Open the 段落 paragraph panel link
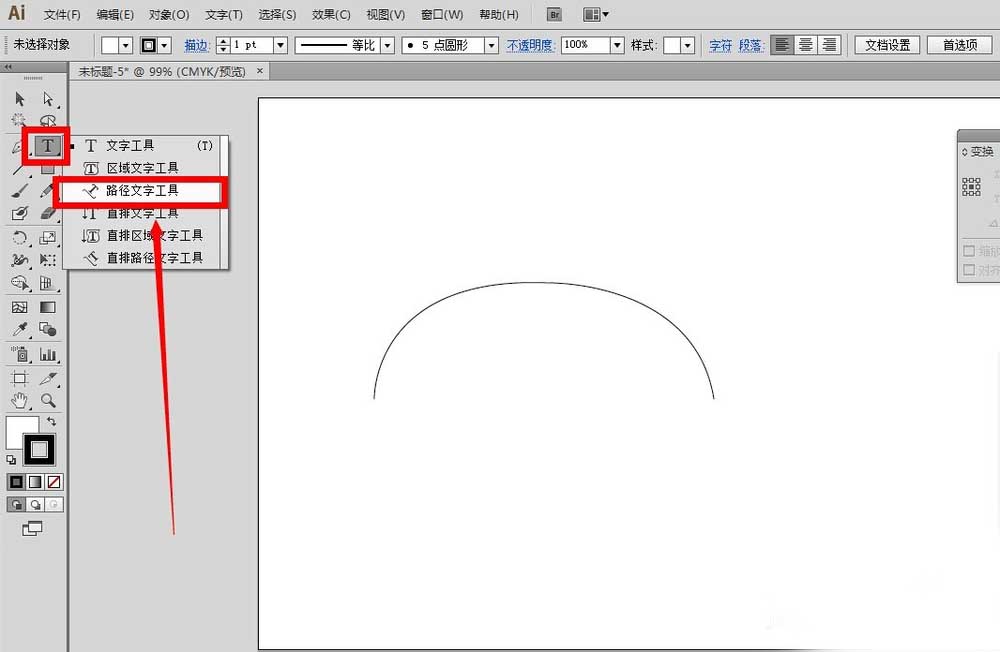 [x=751, y=45]
